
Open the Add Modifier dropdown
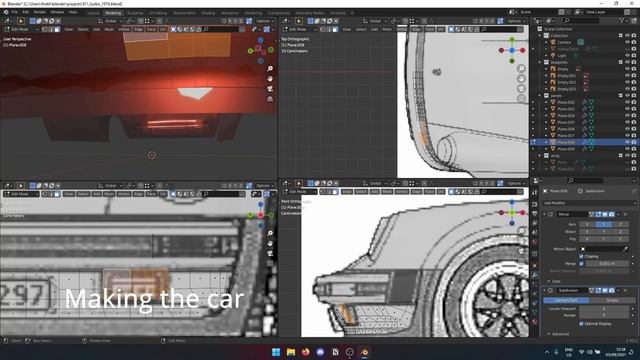click(x=589, y=203)
